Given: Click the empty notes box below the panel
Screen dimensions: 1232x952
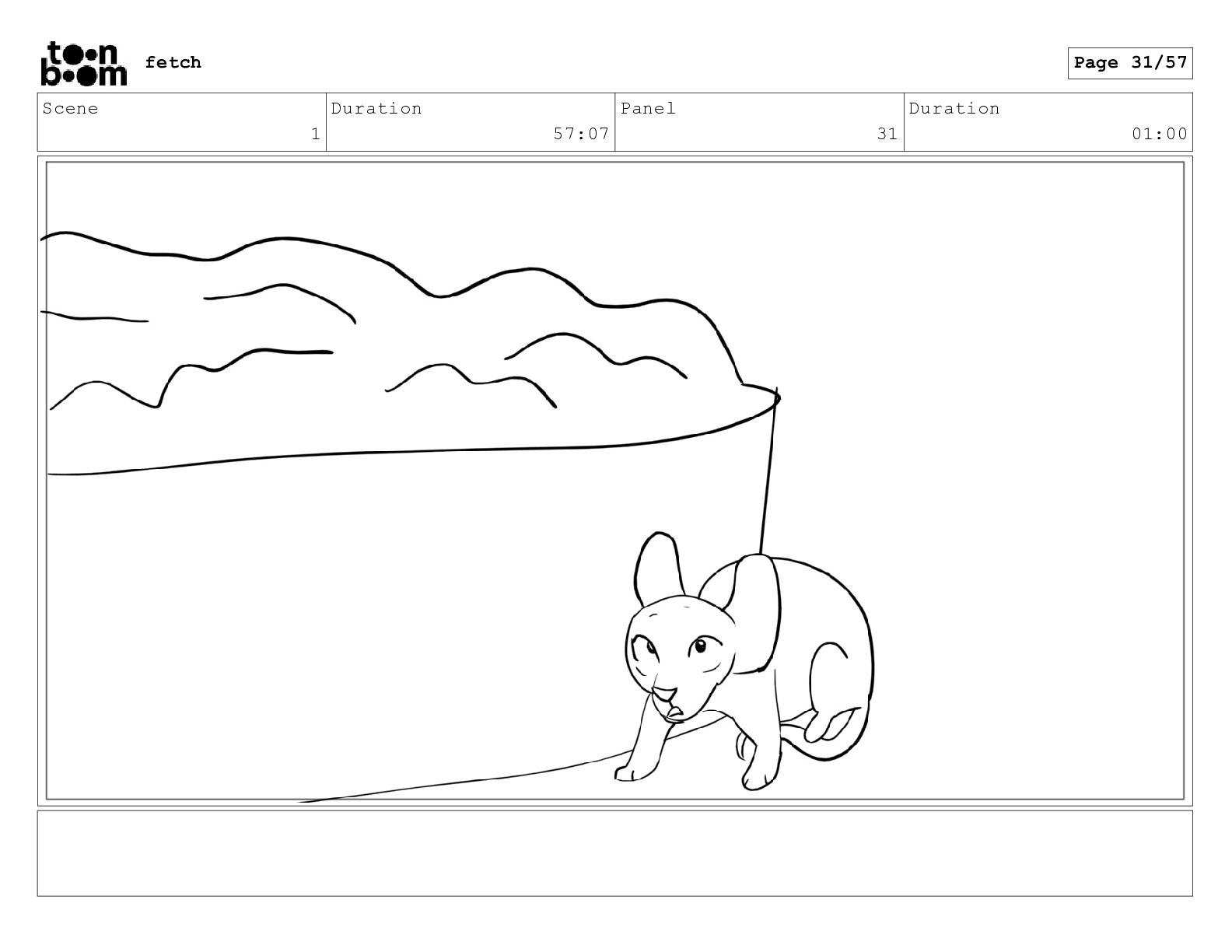Looking at the screenshot, I should pyautogui.click(x=614, y=853).
